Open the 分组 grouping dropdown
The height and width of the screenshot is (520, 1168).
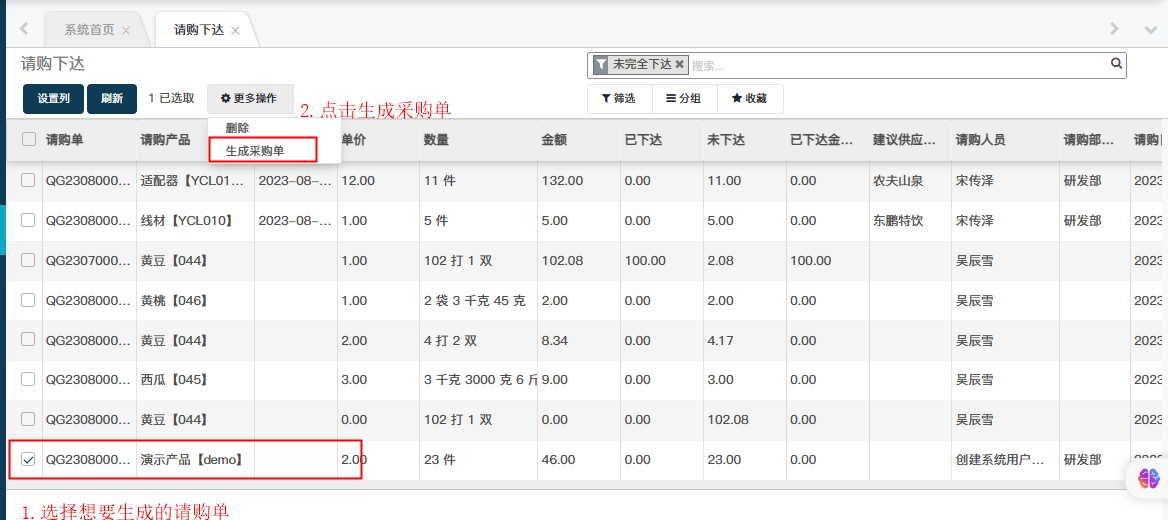tap(684, 99)
